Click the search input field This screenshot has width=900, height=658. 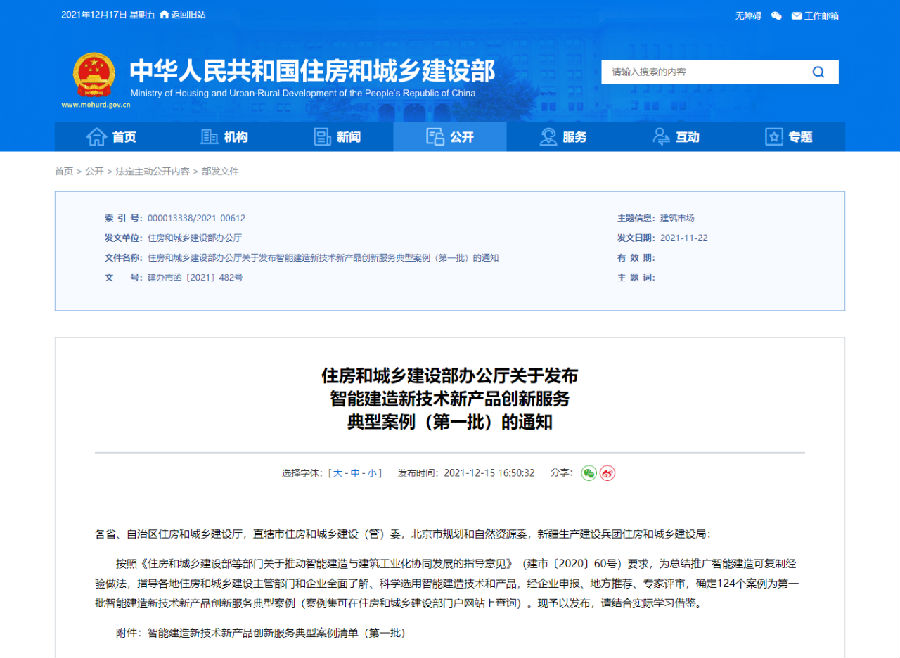tap(700, 72)
